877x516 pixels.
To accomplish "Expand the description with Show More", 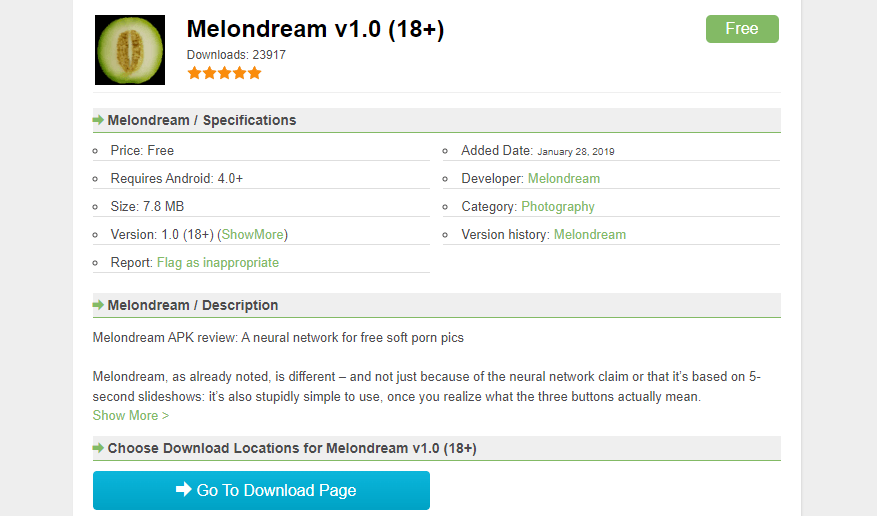I will [131, 415].
